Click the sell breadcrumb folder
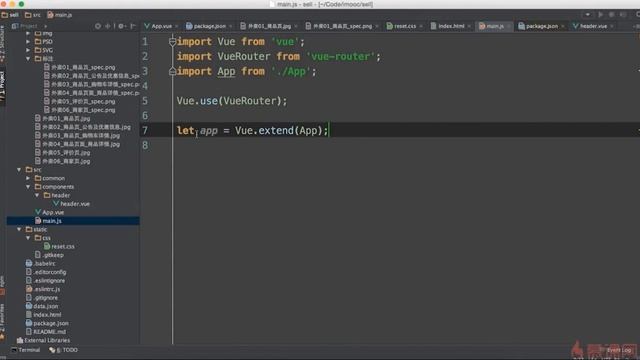The height and width of the screenshot is (360, 640). [10, 15]
